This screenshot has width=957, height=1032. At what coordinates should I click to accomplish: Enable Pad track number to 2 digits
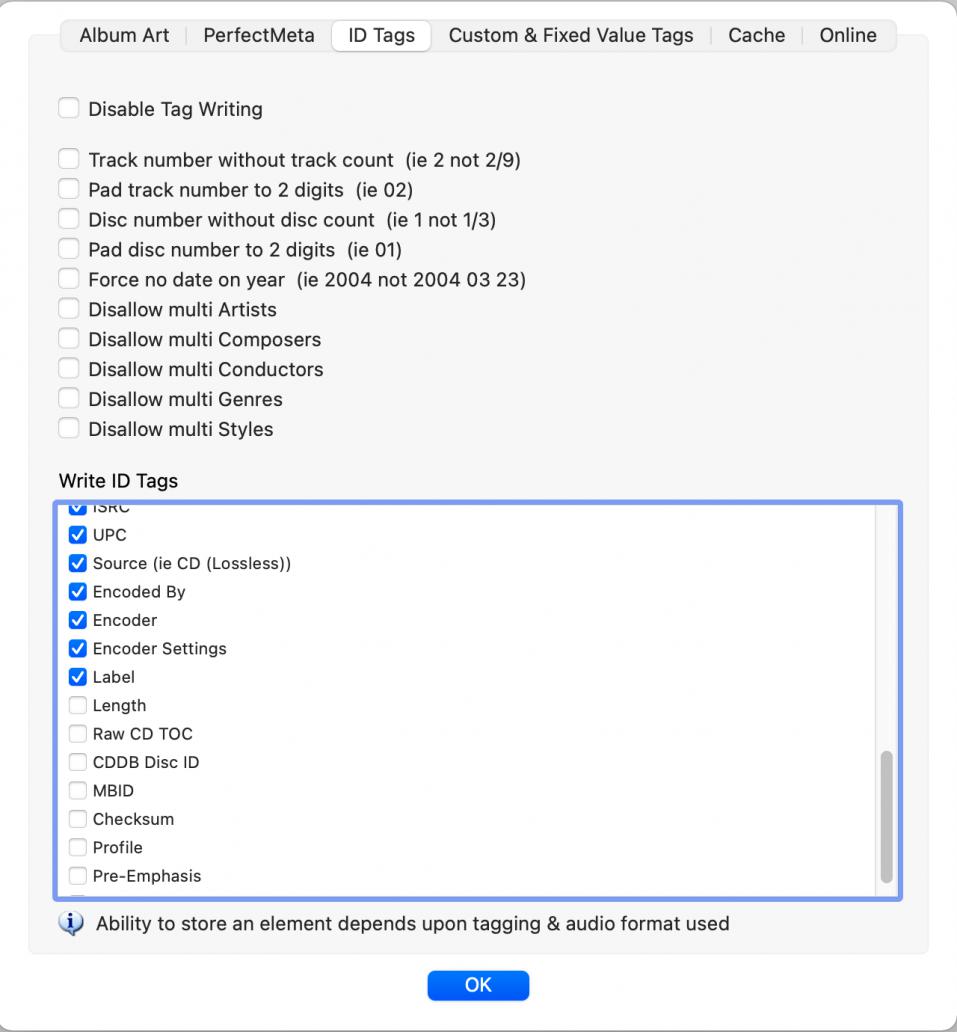68,190
